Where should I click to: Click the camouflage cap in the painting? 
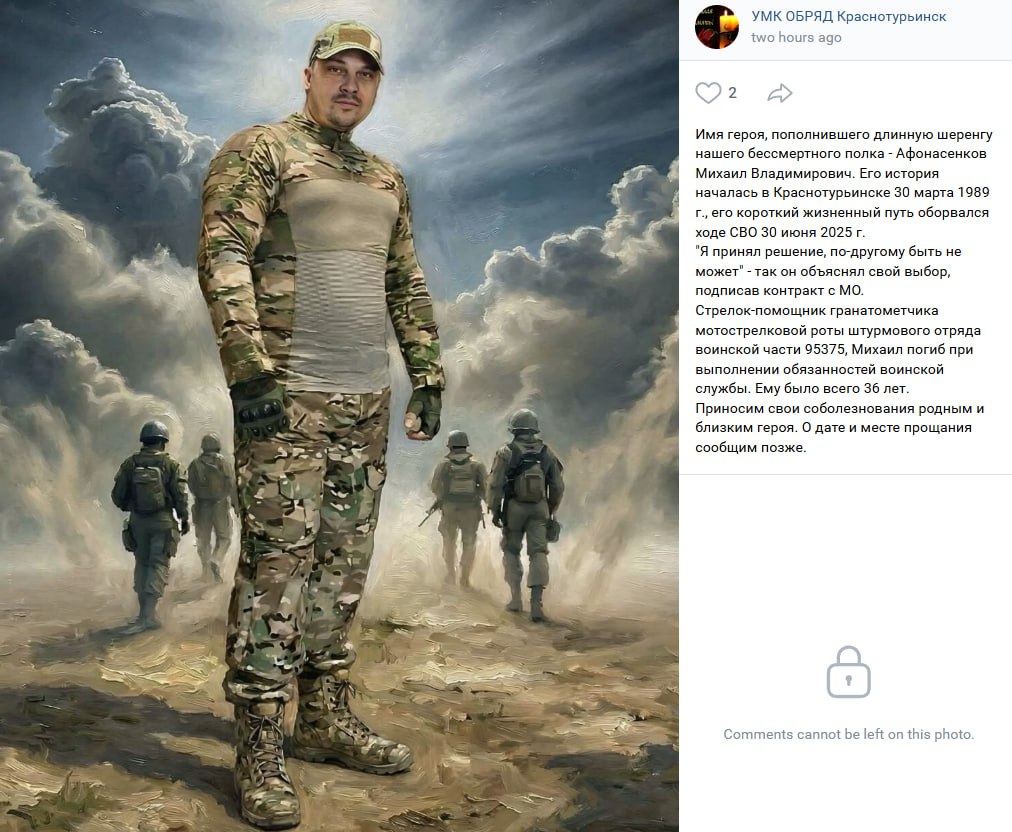346,42
